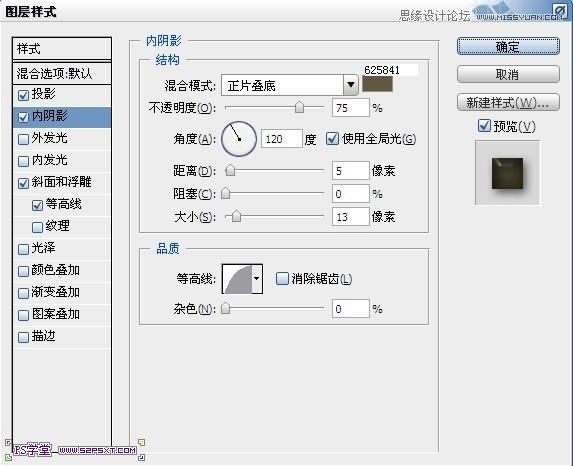Click the 大小 size slider handle

[x=236, y=216]
